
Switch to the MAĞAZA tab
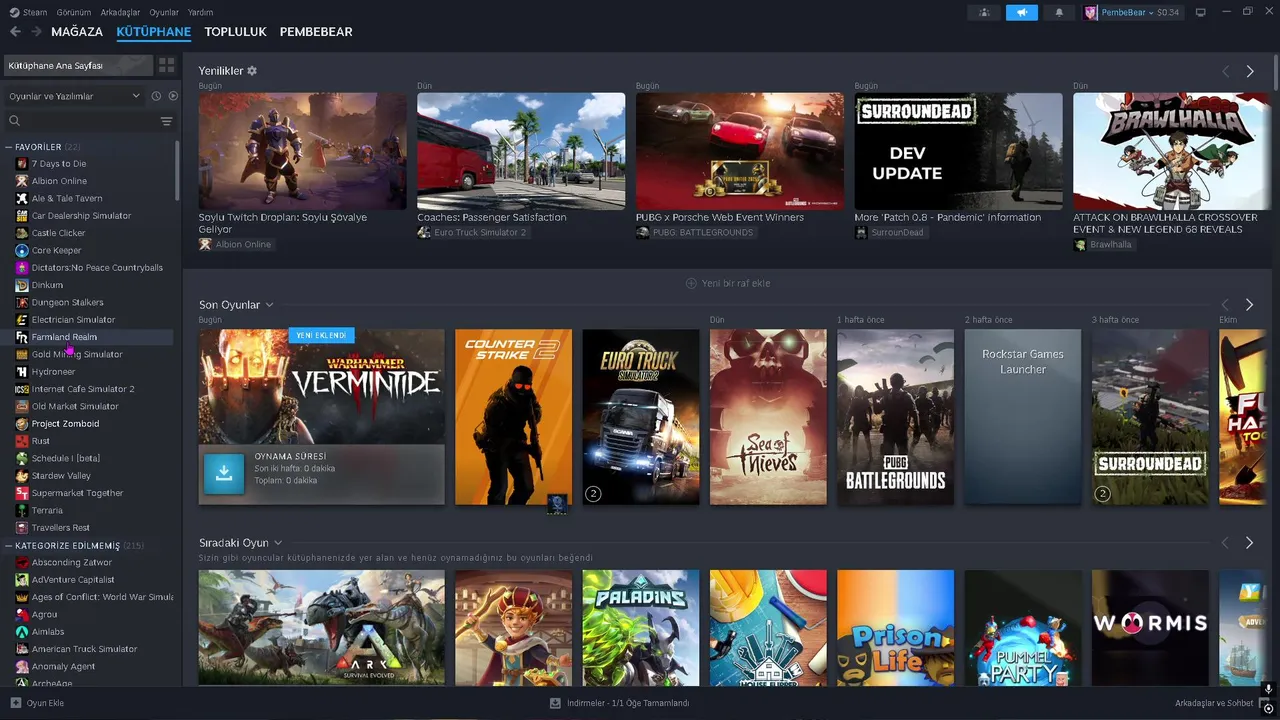click(x=77, y=32)
